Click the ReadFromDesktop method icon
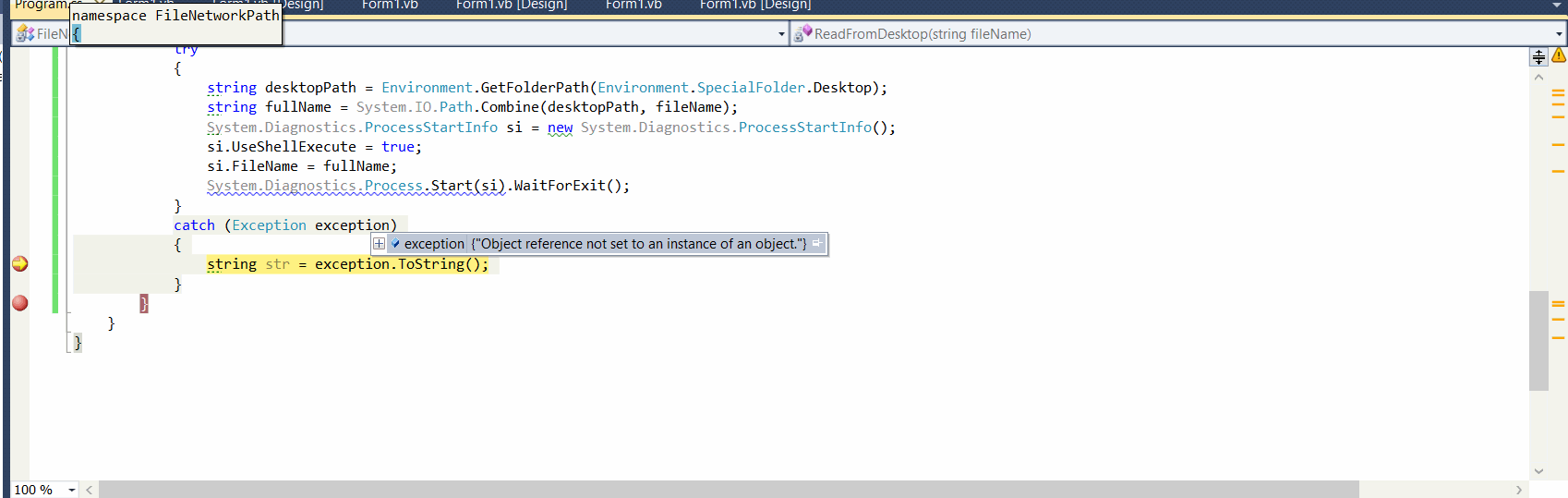This screenshot has height=498, width=1568. click(x=802, y=34)
